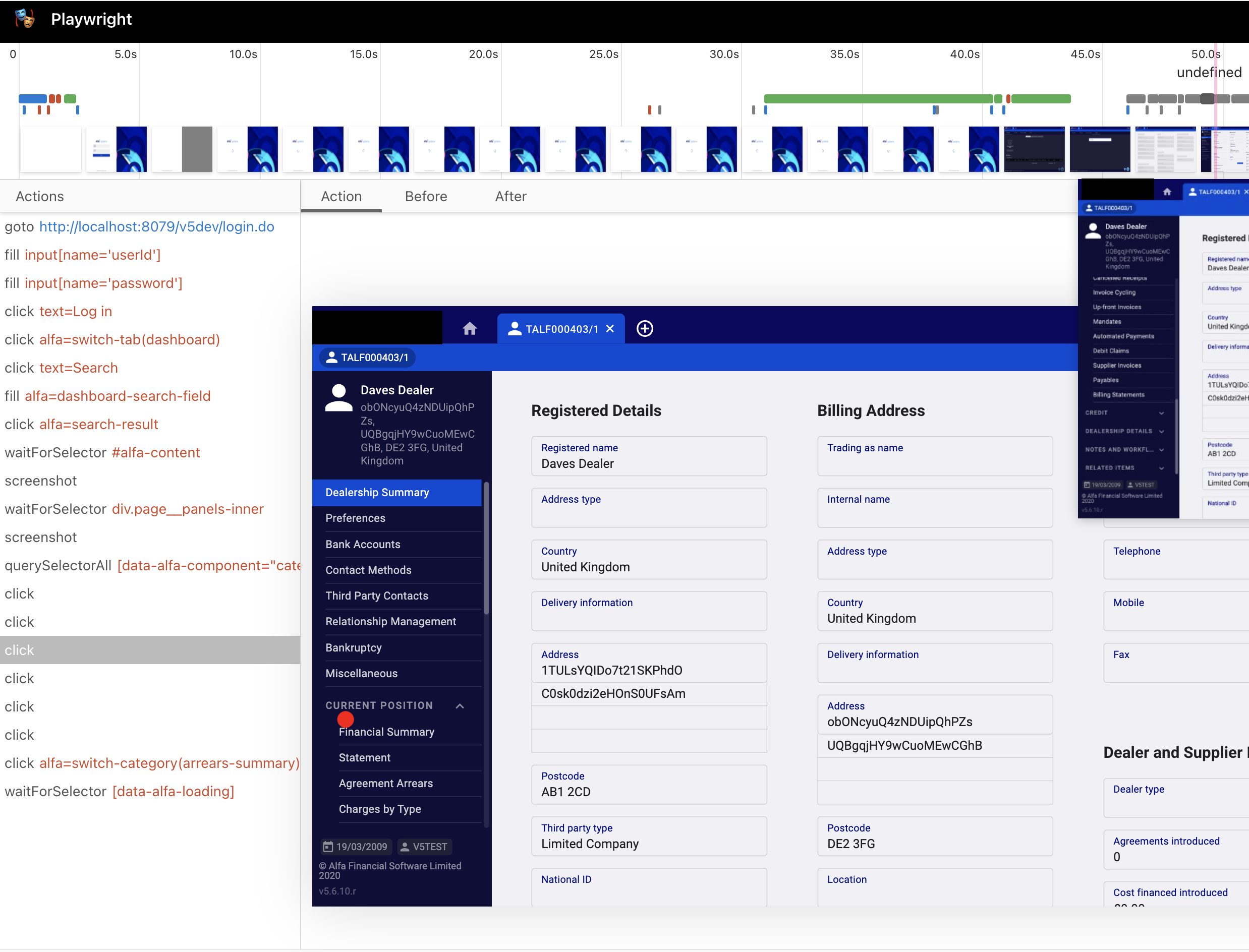Open Bank Accounts in sidebar
The width and height of the screenshot is (1249, 952).
tap(397, 545)
